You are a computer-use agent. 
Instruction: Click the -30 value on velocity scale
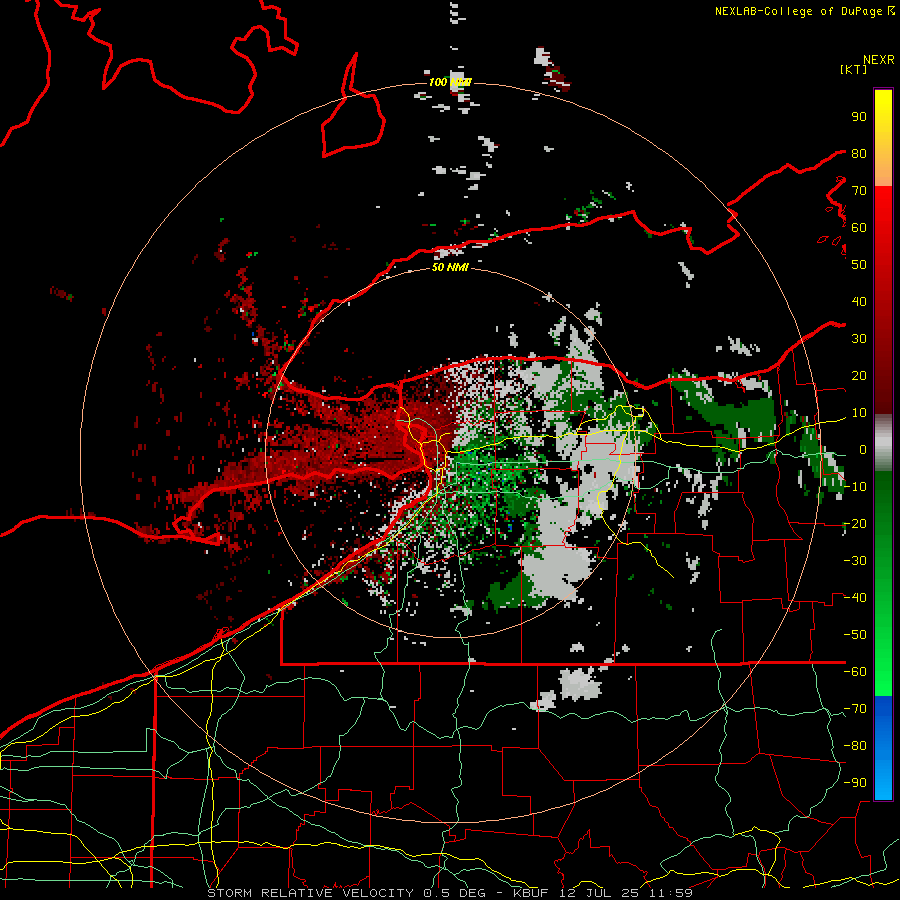click(855, 561)
